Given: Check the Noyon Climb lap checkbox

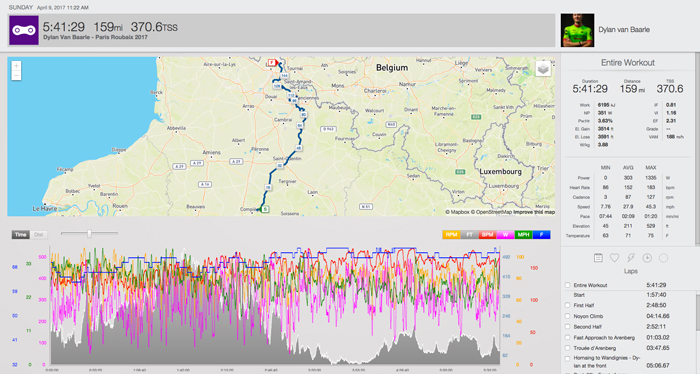Looking at the screenshot, I should coord(567,316).
